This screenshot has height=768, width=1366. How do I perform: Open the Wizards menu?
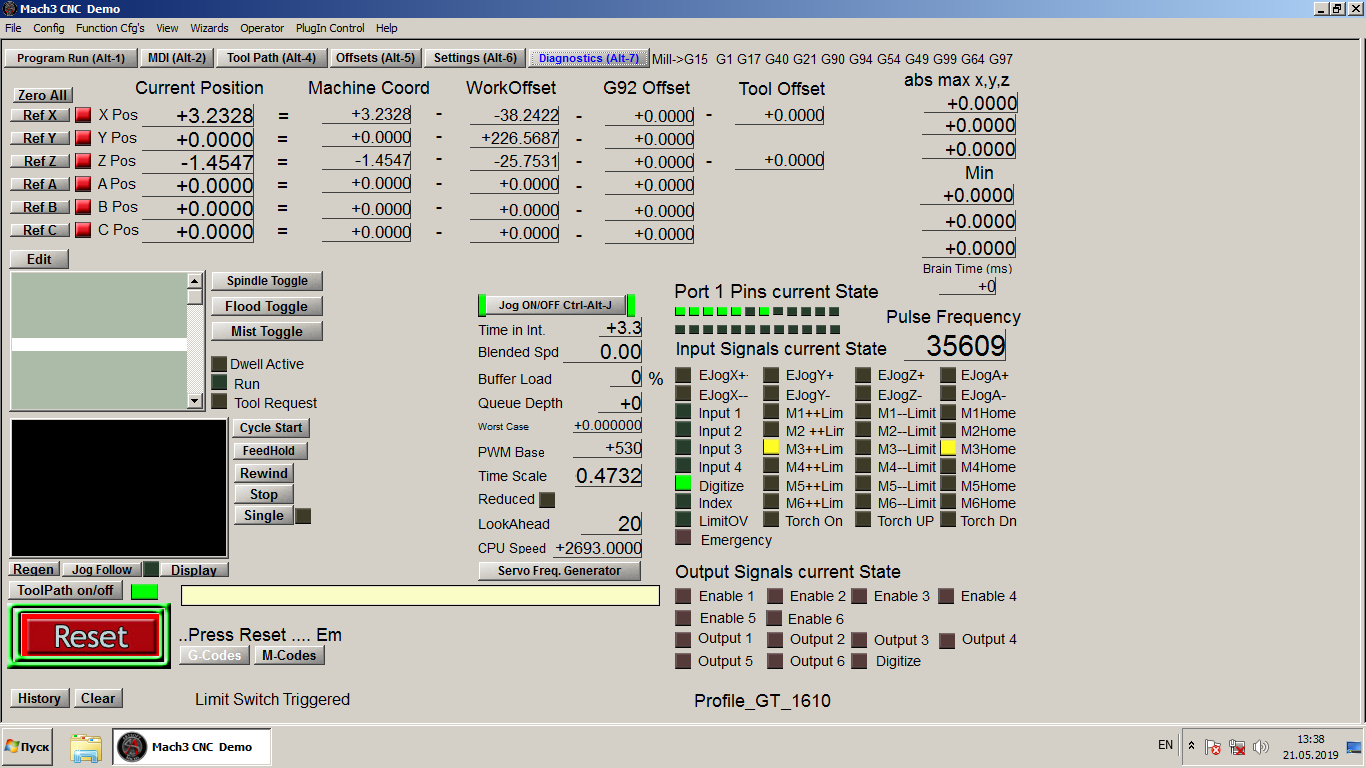click(209, 28)
